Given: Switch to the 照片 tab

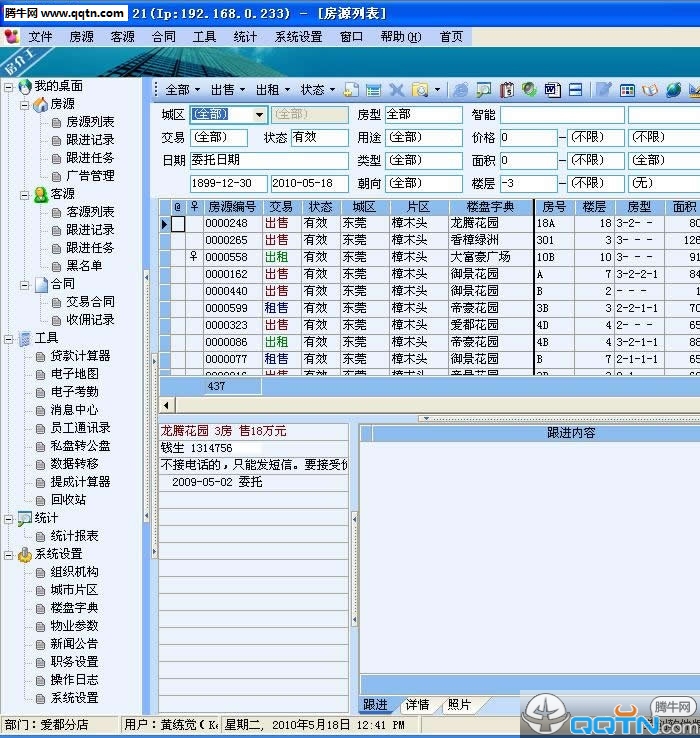Looking at the screenshot, I should 459,705.
